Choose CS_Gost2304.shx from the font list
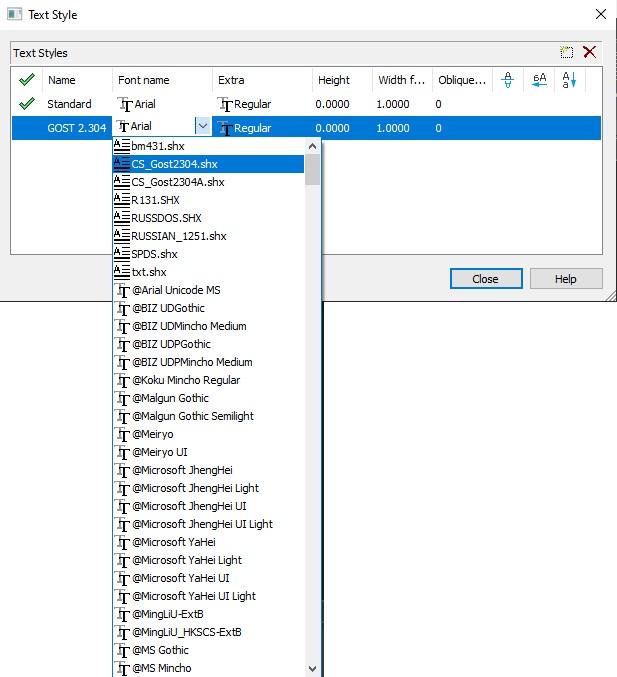The width and height of the screenshot is (617, 677). tap(174, 164)
